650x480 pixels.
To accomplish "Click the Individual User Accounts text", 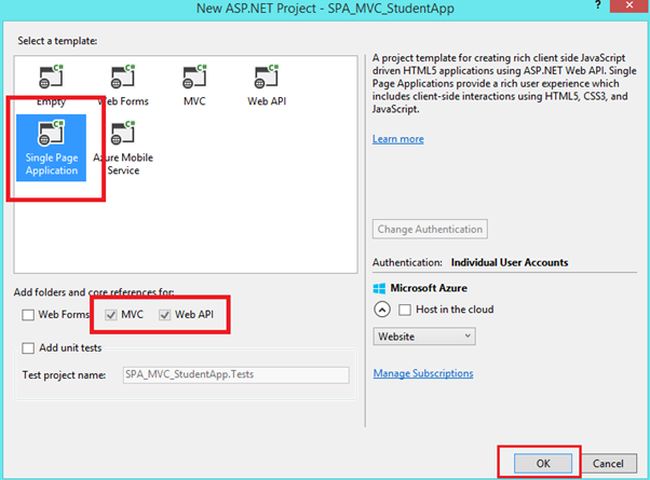I will (509, 262).
